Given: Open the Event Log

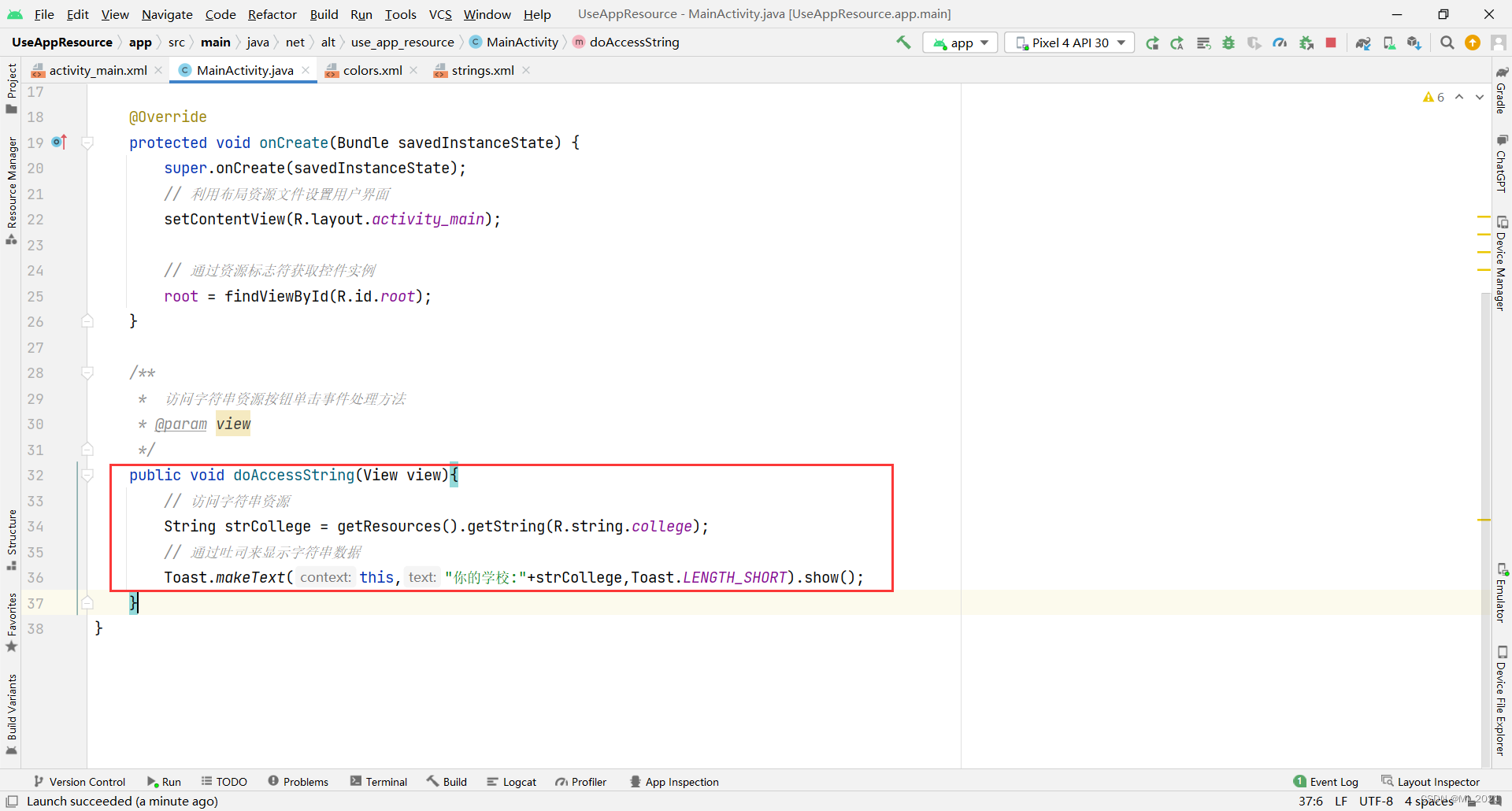Looking at the screenshot, I should point(1325,782).
